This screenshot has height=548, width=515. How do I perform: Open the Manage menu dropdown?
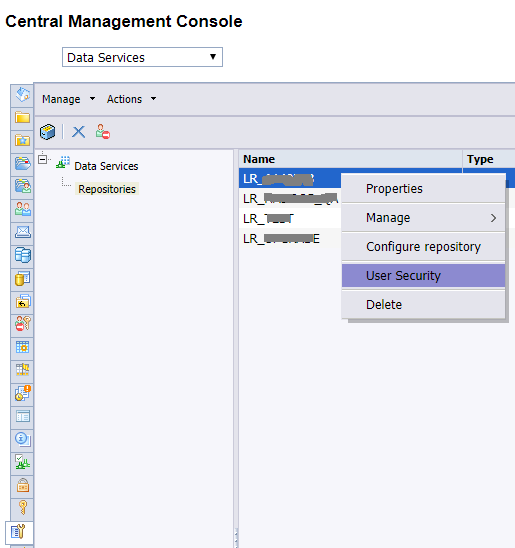(x=68, y=99)
